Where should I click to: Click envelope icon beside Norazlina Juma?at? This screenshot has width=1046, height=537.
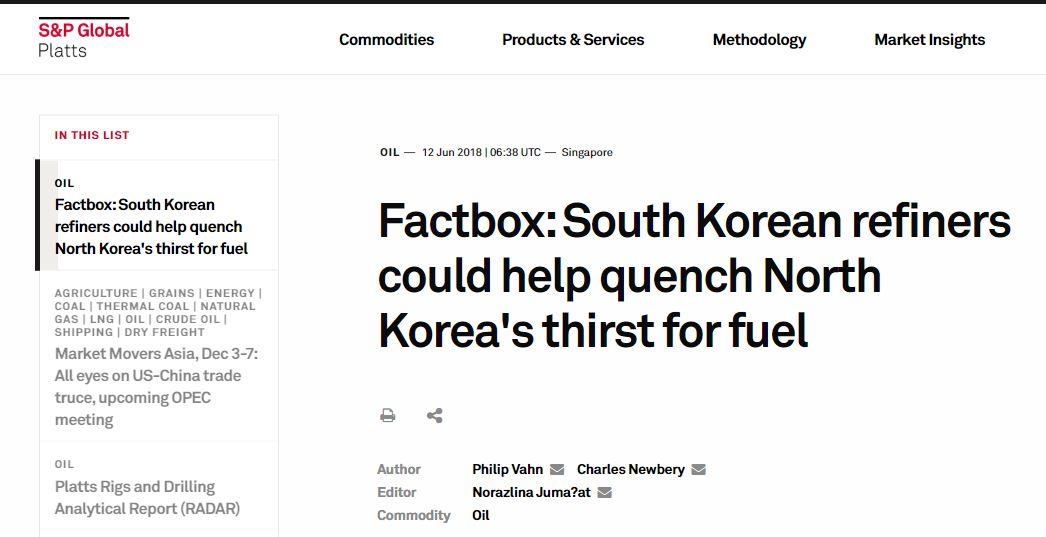point(604,493)
